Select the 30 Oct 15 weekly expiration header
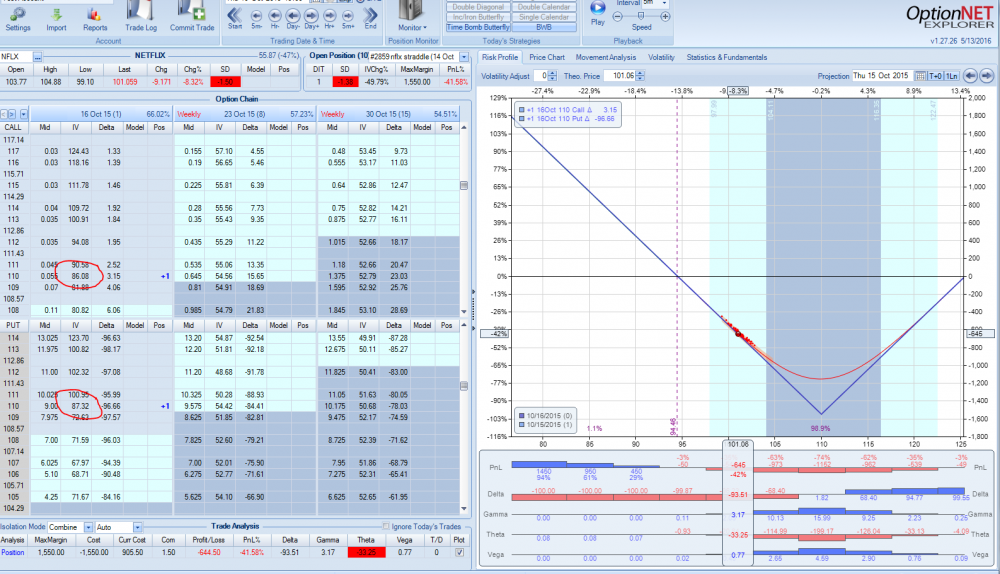The image size is (1000, 574). point(388,114)
